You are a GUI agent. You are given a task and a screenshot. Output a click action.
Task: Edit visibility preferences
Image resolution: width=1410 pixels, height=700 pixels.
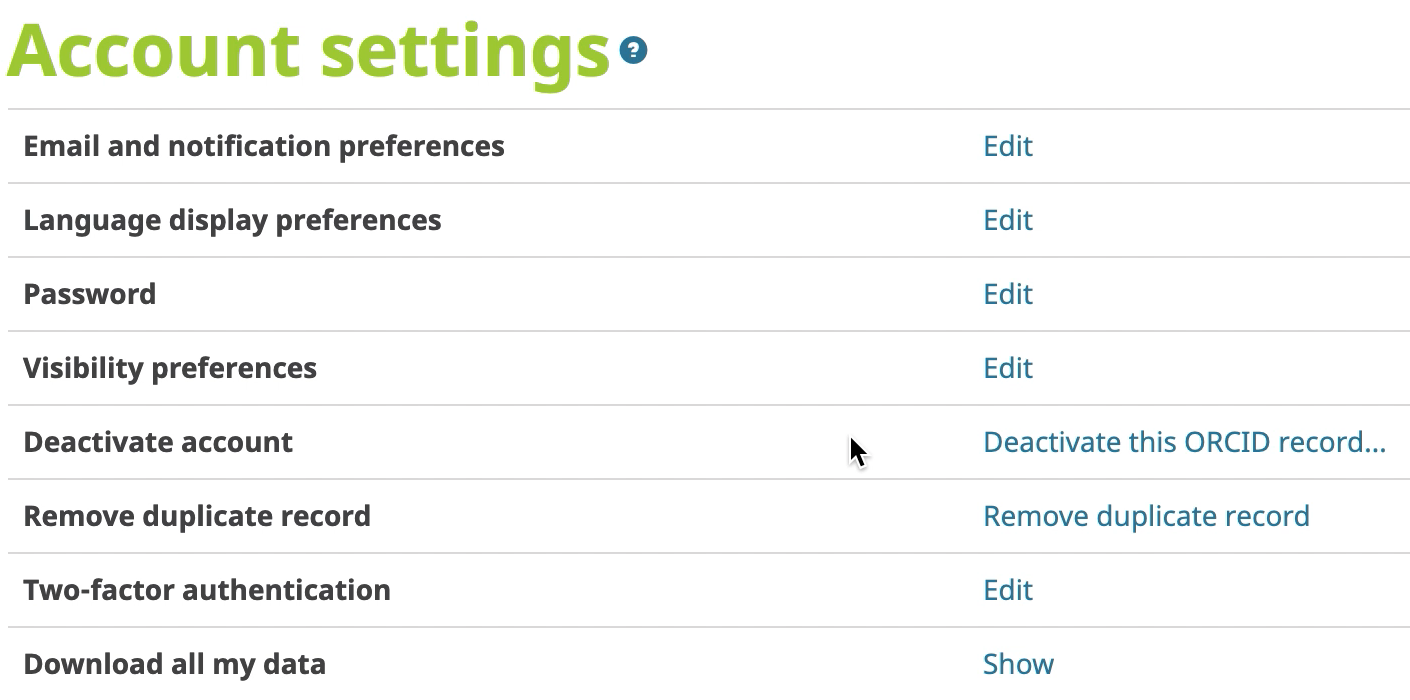1007,368
